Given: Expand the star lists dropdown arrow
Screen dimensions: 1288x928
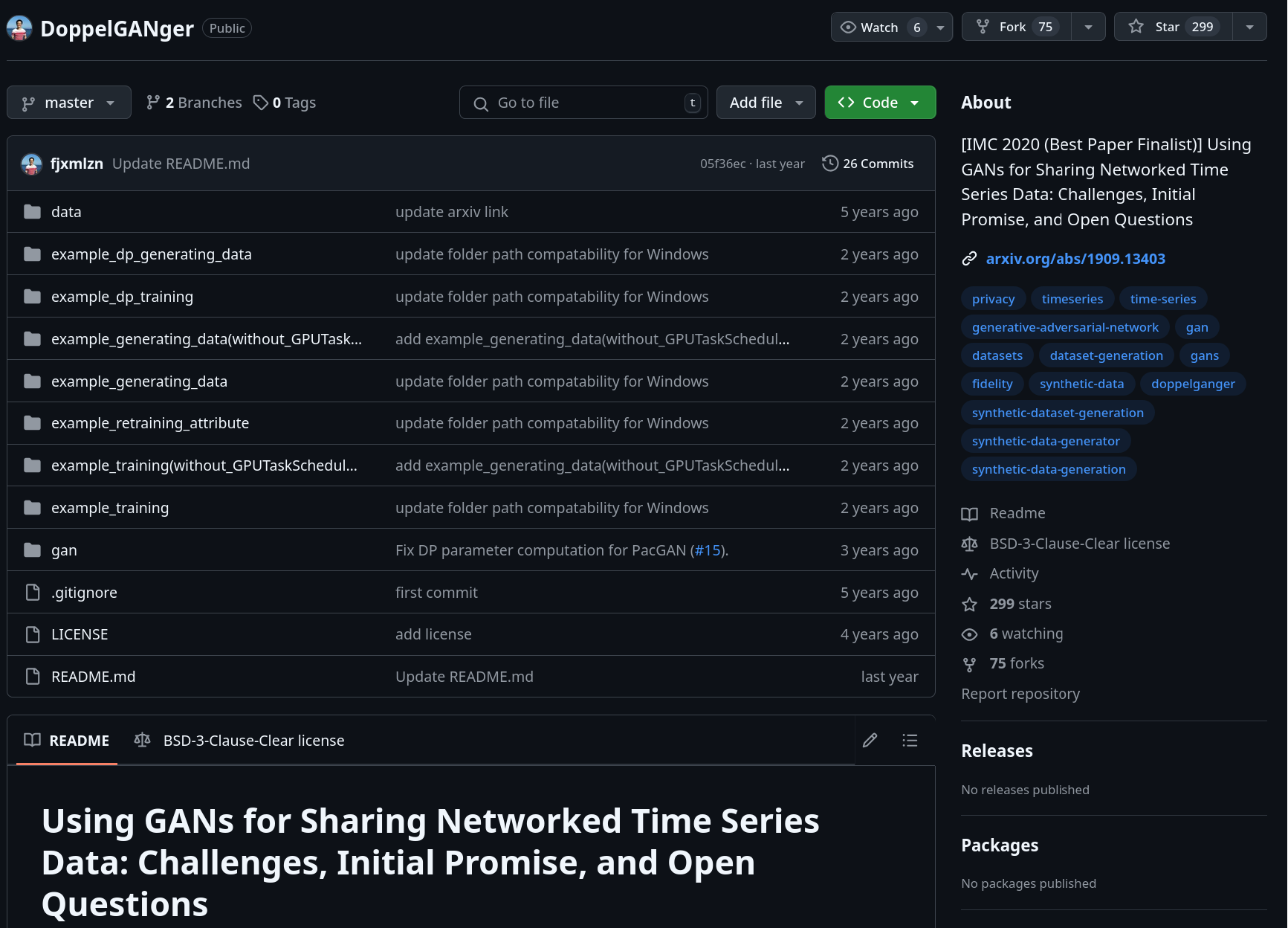Looking at the screenshot, I should pyautogui.click(x=1249, y=28).
